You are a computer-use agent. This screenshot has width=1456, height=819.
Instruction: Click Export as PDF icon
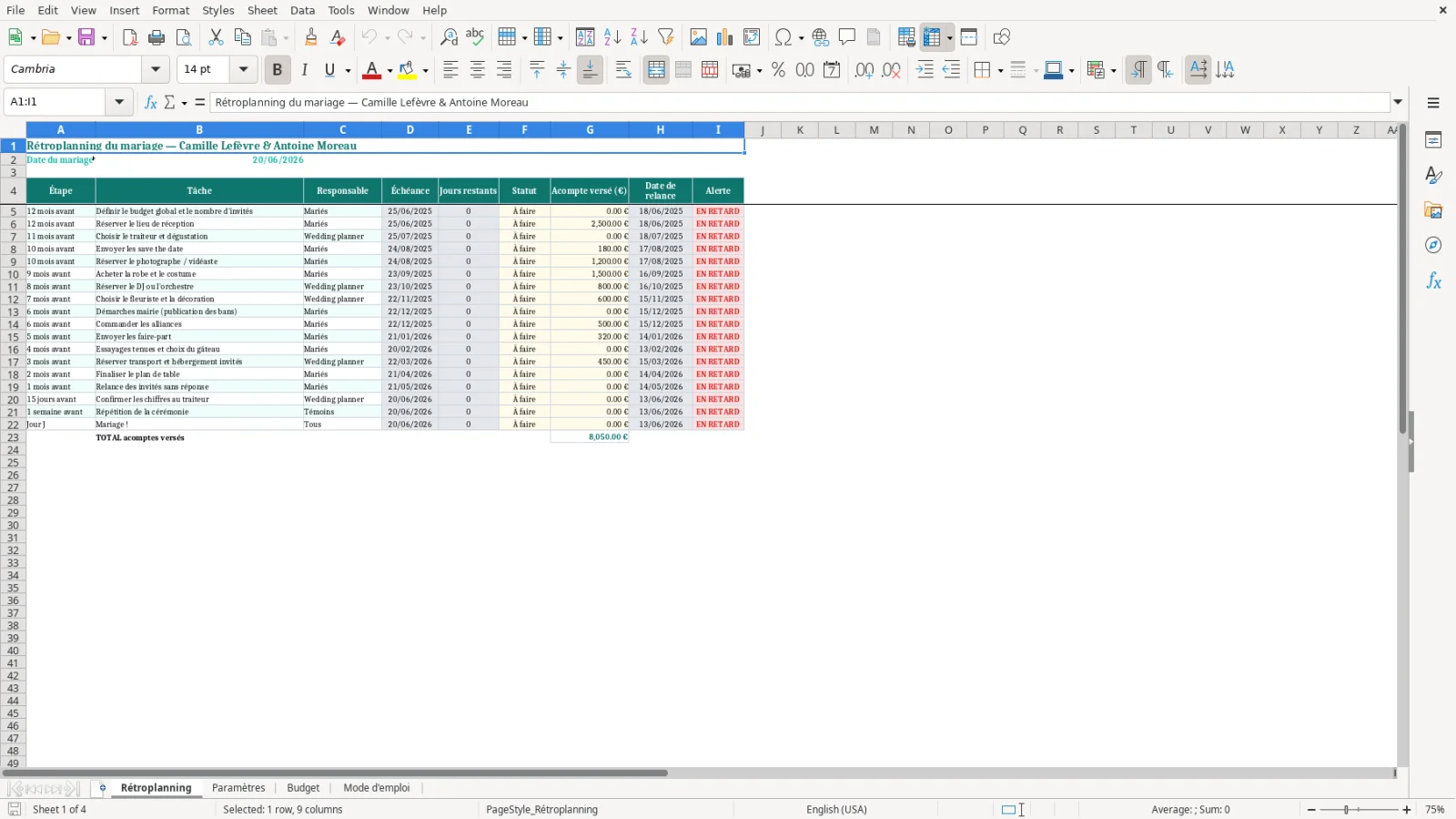pos(130,37)
